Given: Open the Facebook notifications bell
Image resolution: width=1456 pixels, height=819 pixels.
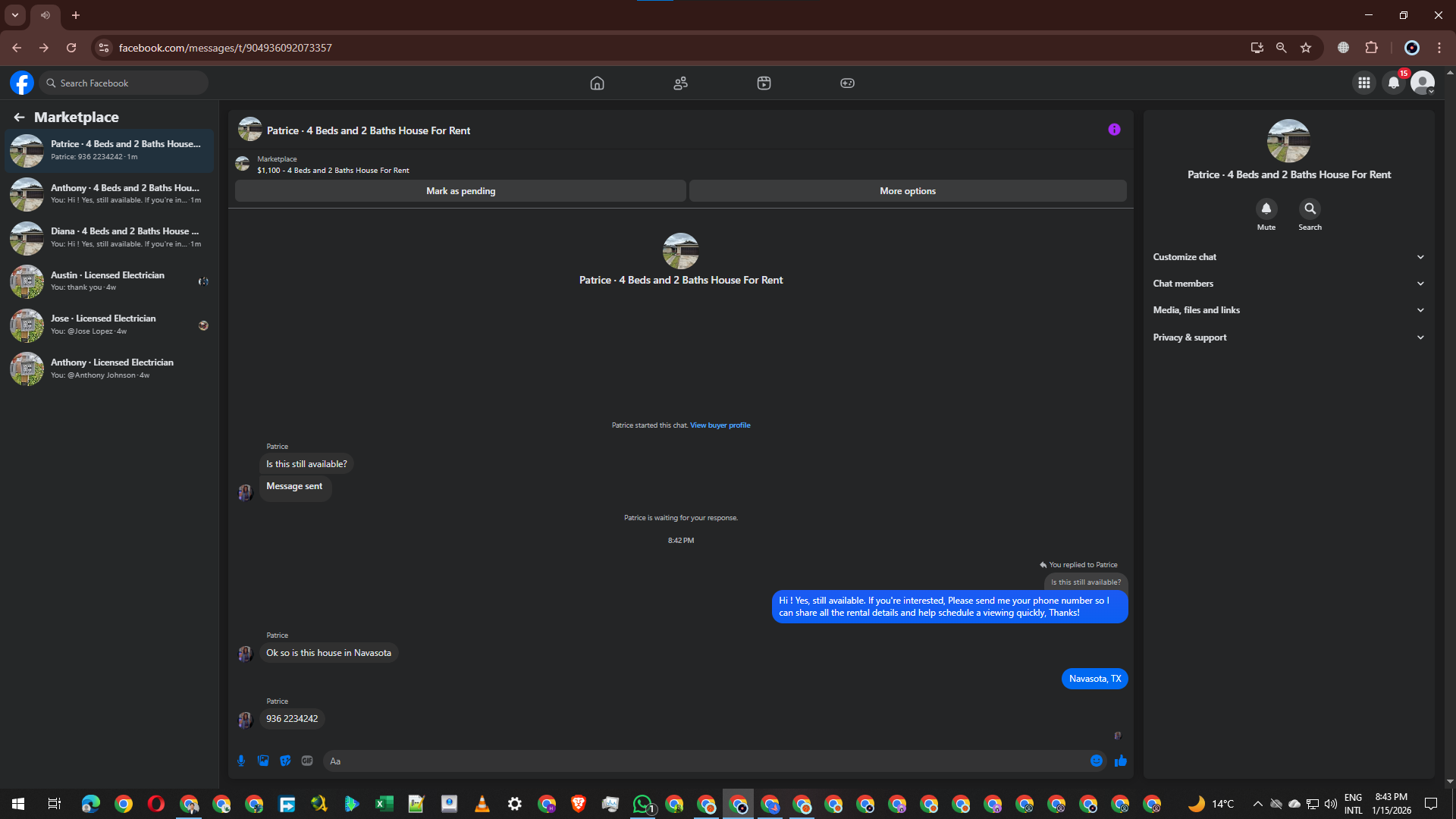Looking at the screenshot, I should click(1394, 83).
